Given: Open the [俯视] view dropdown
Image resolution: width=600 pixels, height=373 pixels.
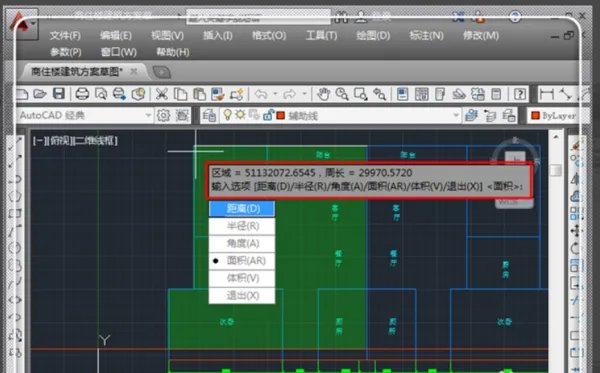Looking at the screenshot, I should point(60,141).
